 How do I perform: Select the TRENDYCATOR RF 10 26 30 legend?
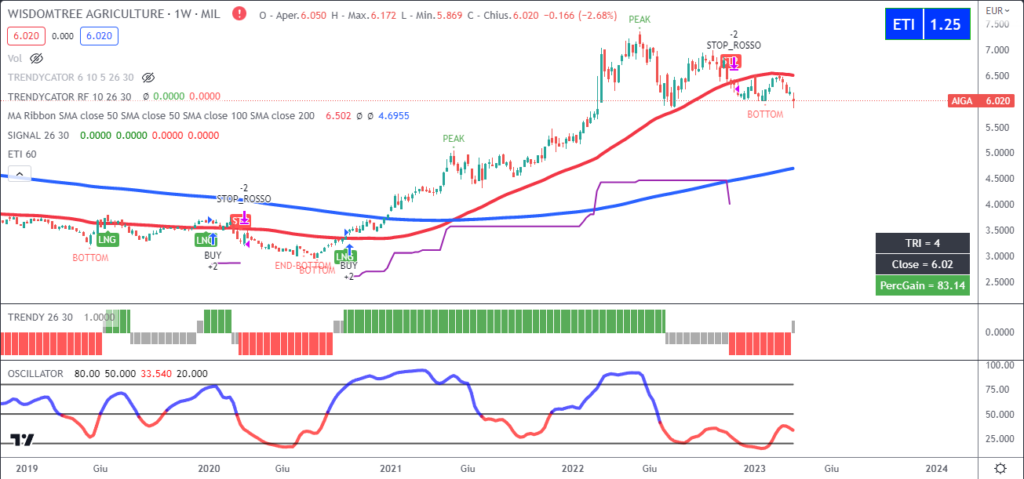pyautogui.click(x=69, y=96)
